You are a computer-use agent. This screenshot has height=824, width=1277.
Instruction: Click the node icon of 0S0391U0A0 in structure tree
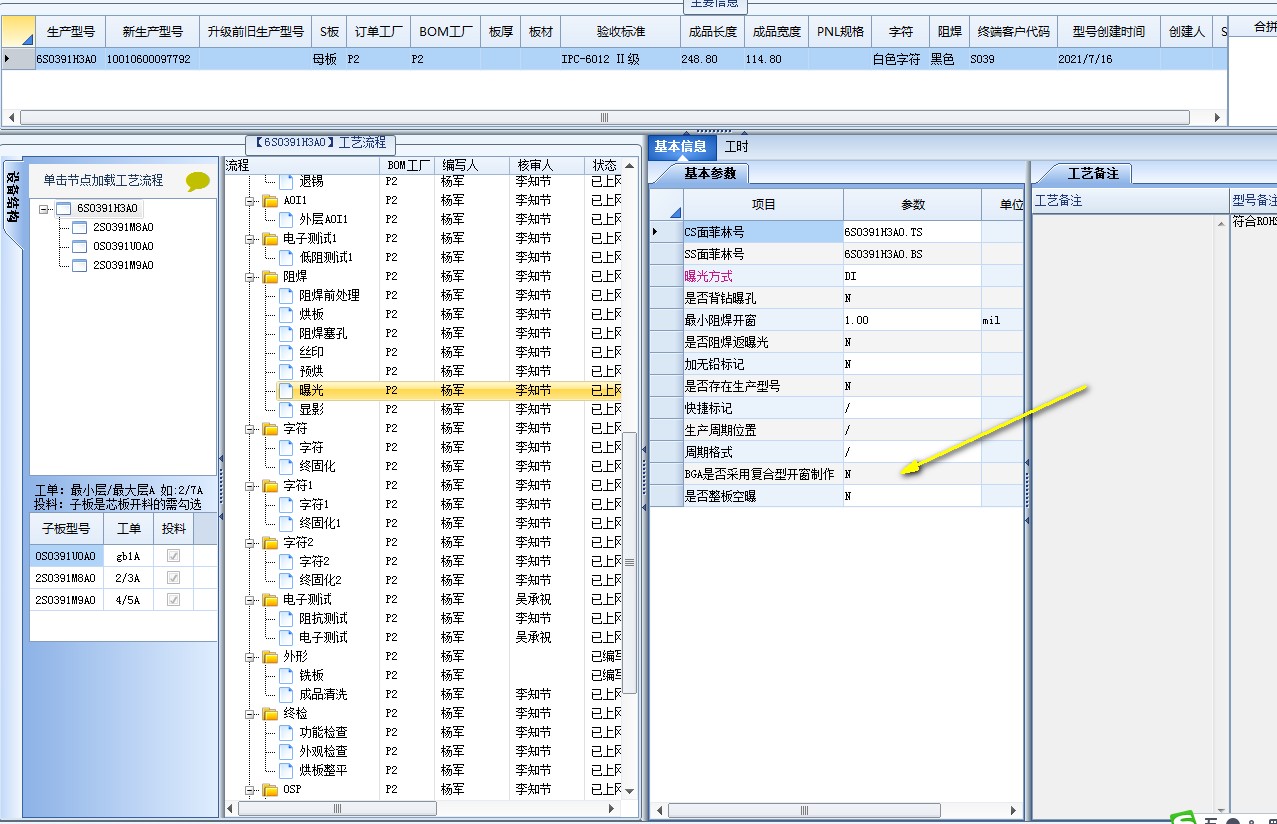point(80,246)
